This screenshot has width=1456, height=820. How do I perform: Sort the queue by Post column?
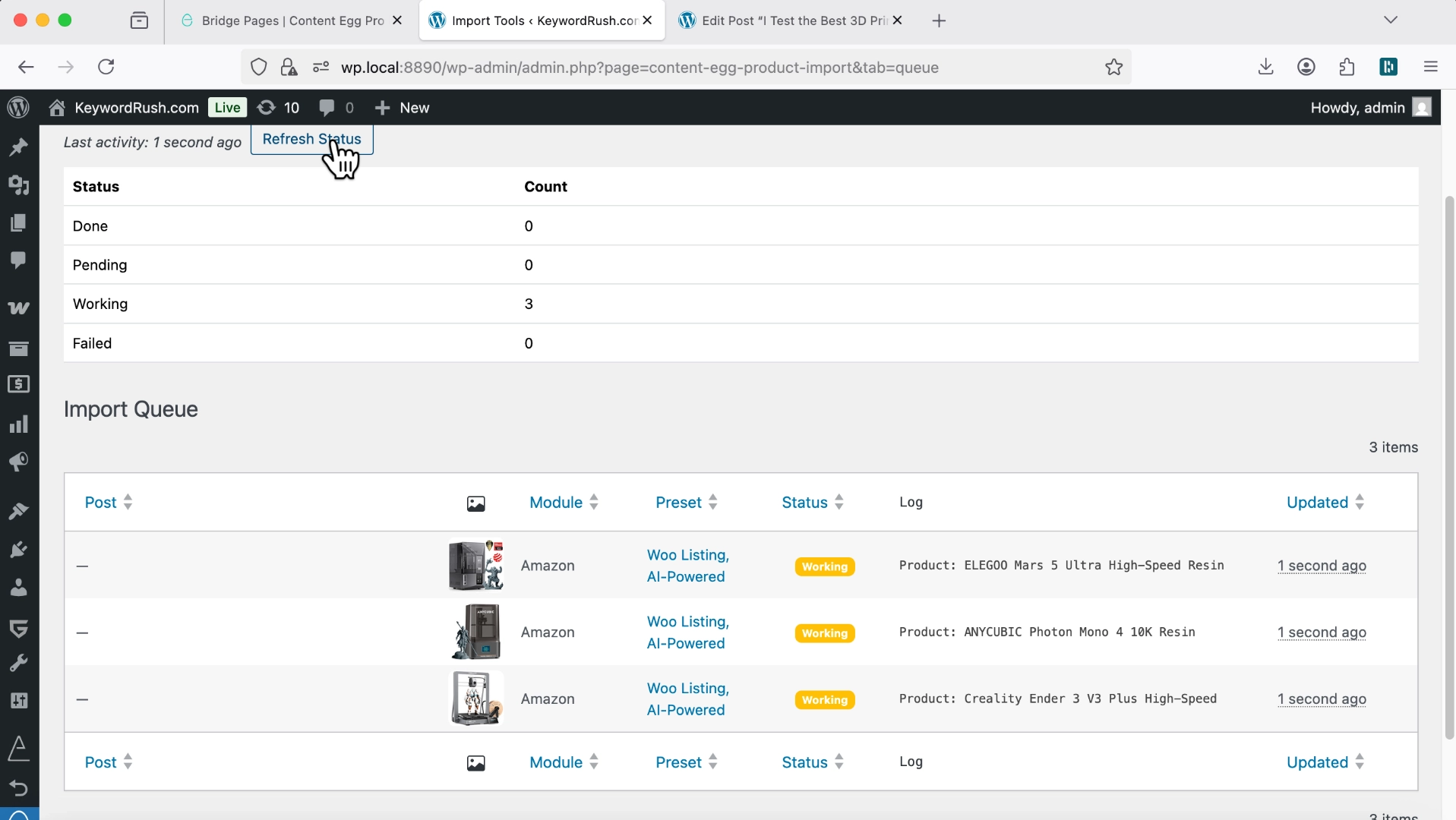pyautogui.click(x=101, y=503)
